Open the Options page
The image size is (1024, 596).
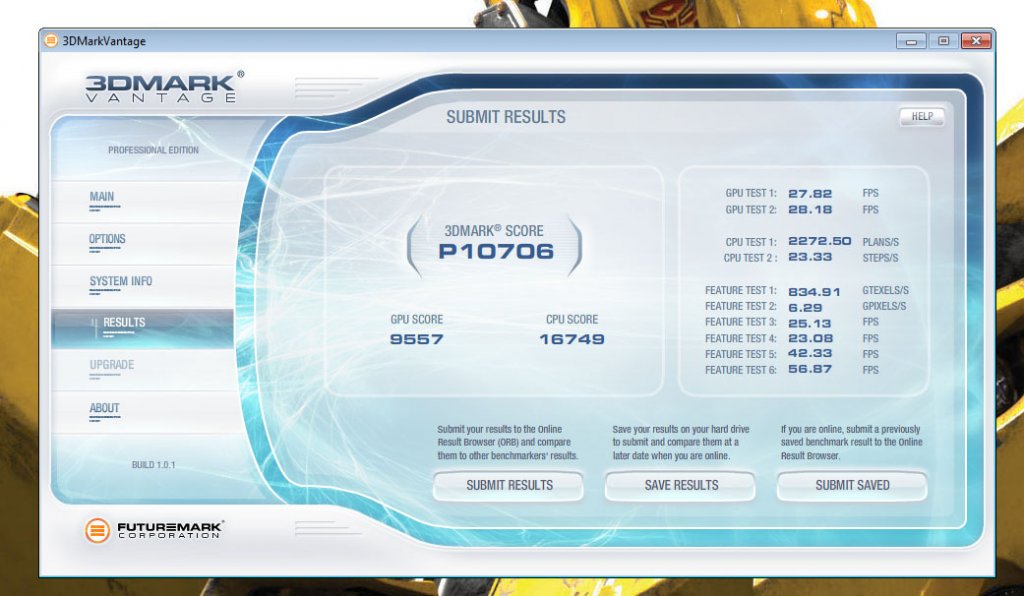pyautogui.click(x=142, y=243)
